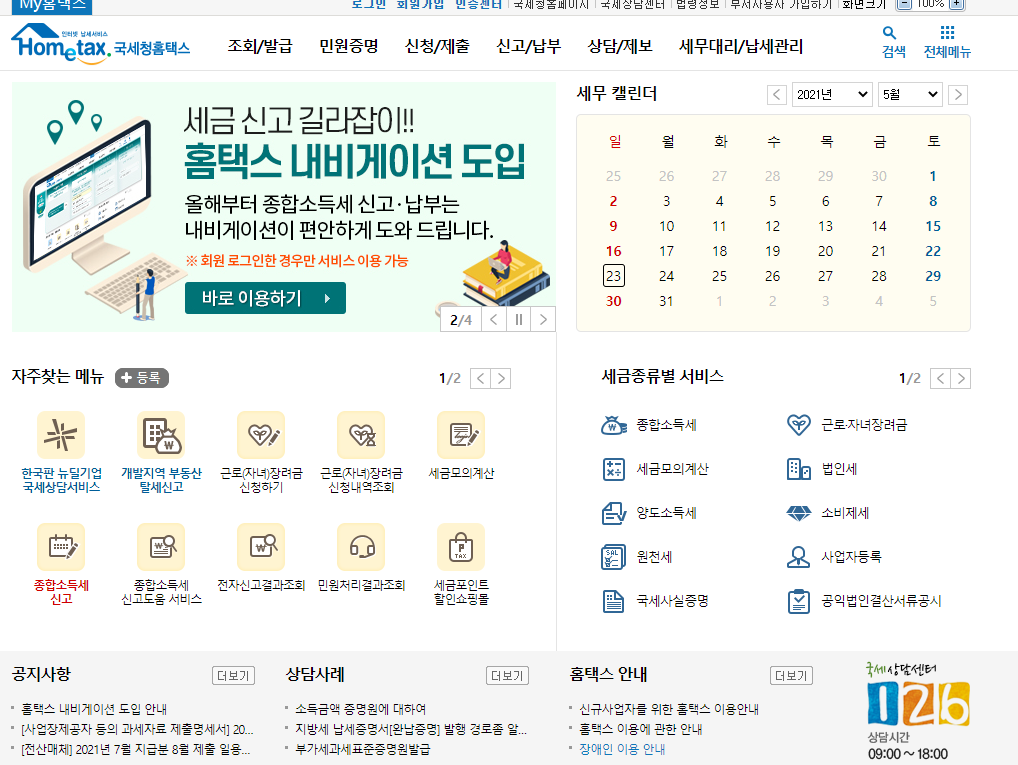
Task: Select May 10 in tax calendar
Action: tap(666, 226)
